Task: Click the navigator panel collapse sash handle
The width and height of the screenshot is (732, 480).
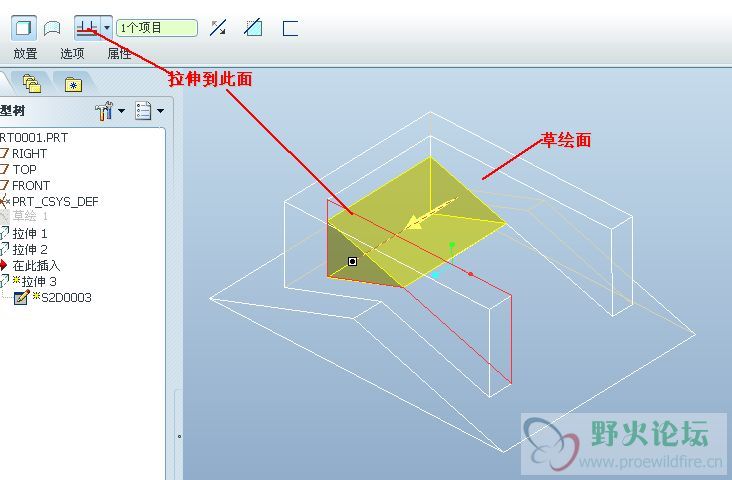Action: (179, 436)
